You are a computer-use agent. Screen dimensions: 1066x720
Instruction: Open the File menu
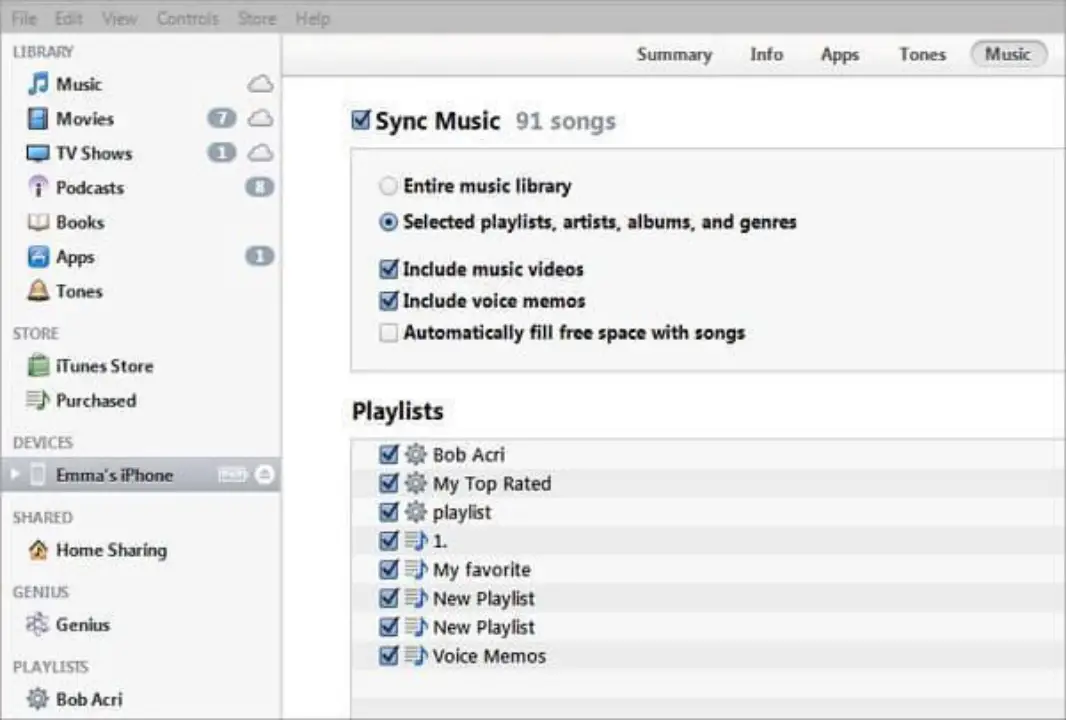[x=24, y=19]
